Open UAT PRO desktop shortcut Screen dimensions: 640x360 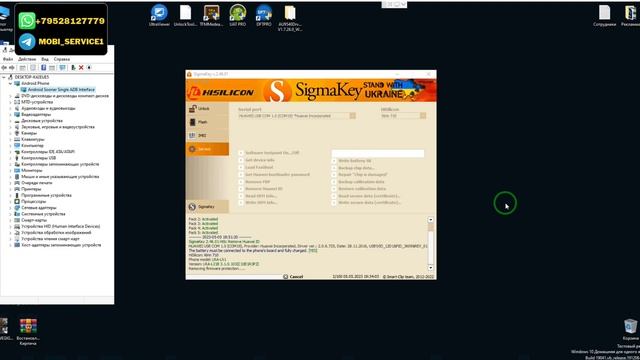coord(238,16)
